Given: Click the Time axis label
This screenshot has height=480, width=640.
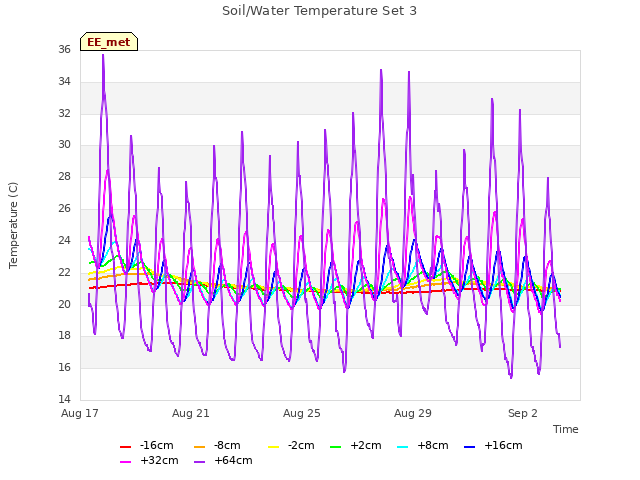Looking at the screenshot, I should 566,429.
